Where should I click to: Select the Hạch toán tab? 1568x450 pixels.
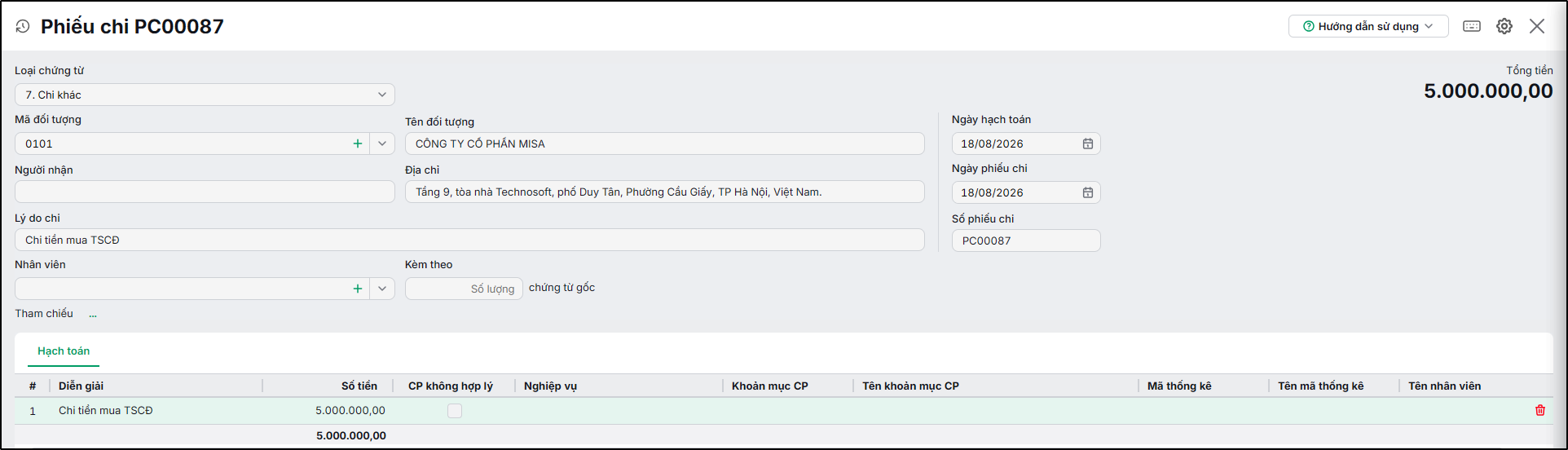click(64, 351)
